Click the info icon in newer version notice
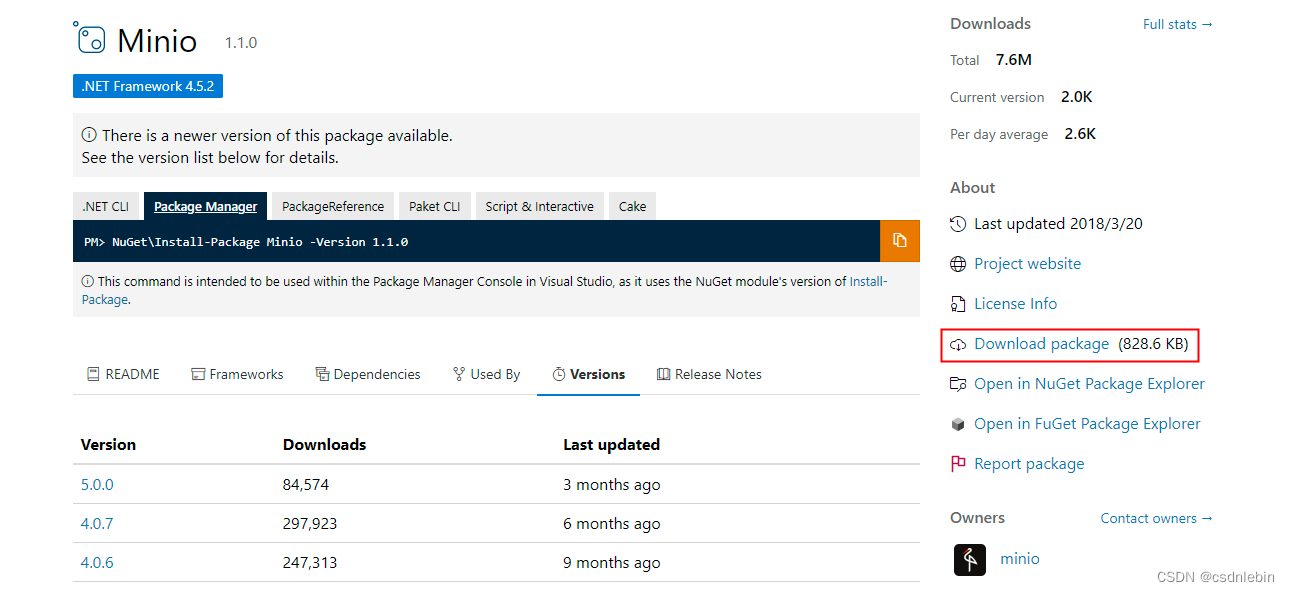Image resolution: width=1290 pixels, height=592 pixels. (89, 135)
